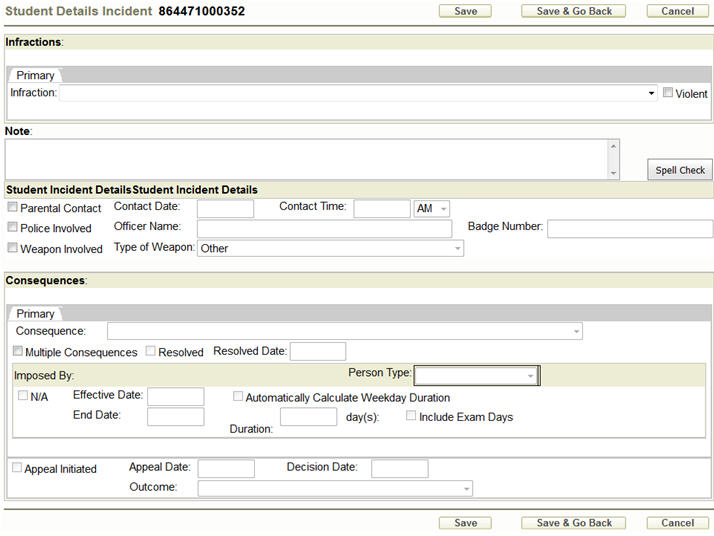Enable the Multiple Consequences checkbox

point(18,352)
